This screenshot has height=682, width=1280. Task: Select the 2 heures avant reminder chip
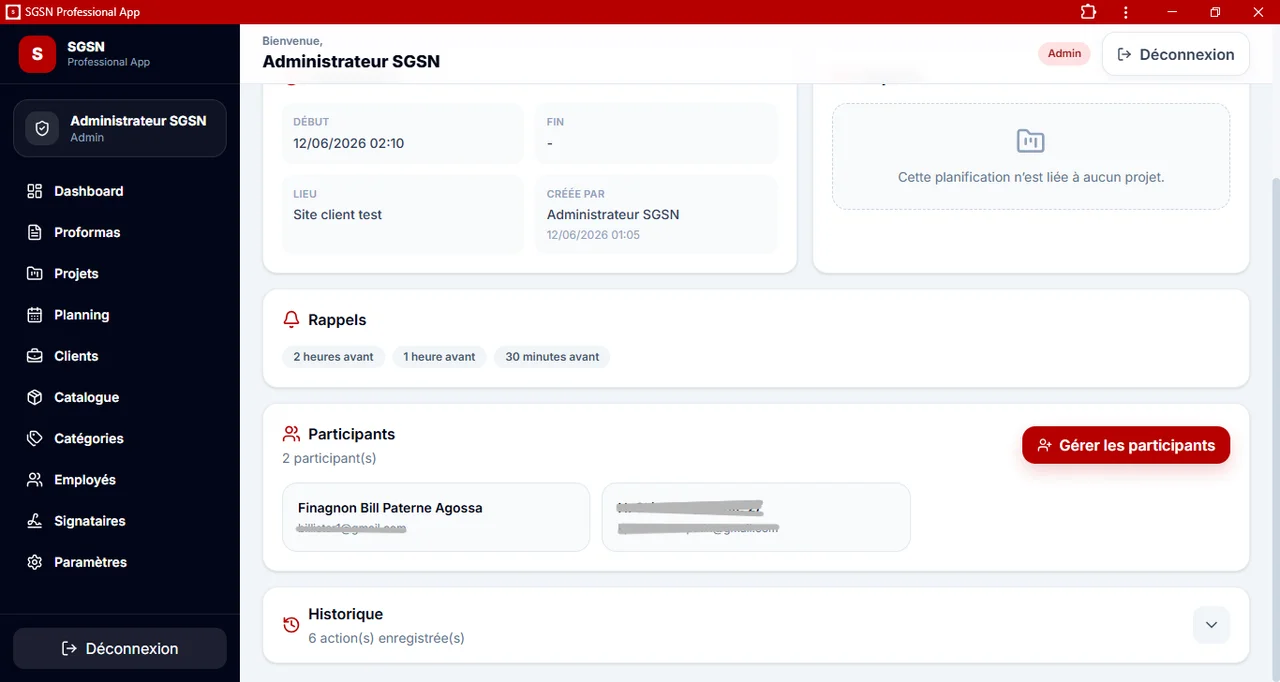coord(333,357)
